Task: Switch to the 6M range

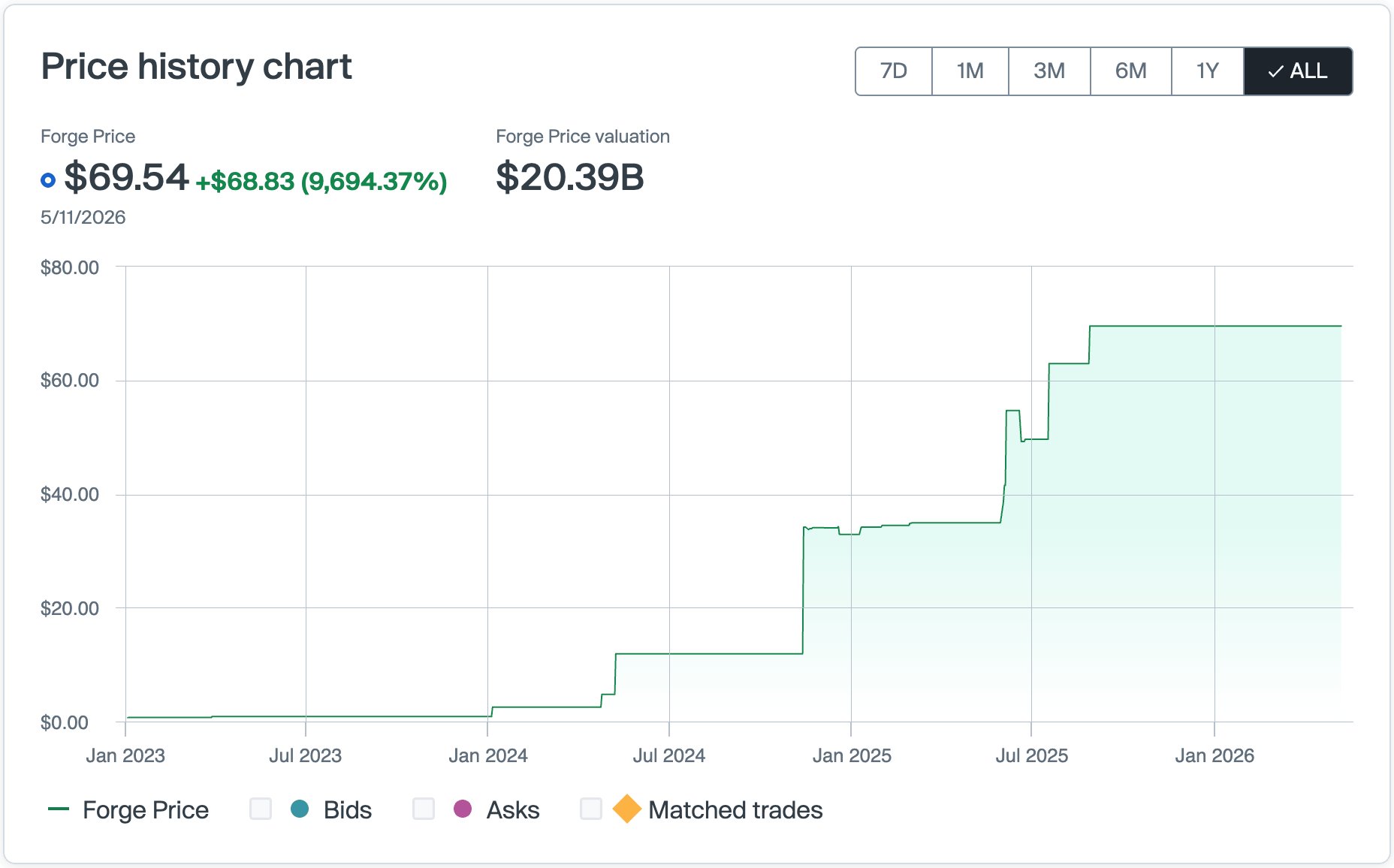Action: [x=1130, y=71]
